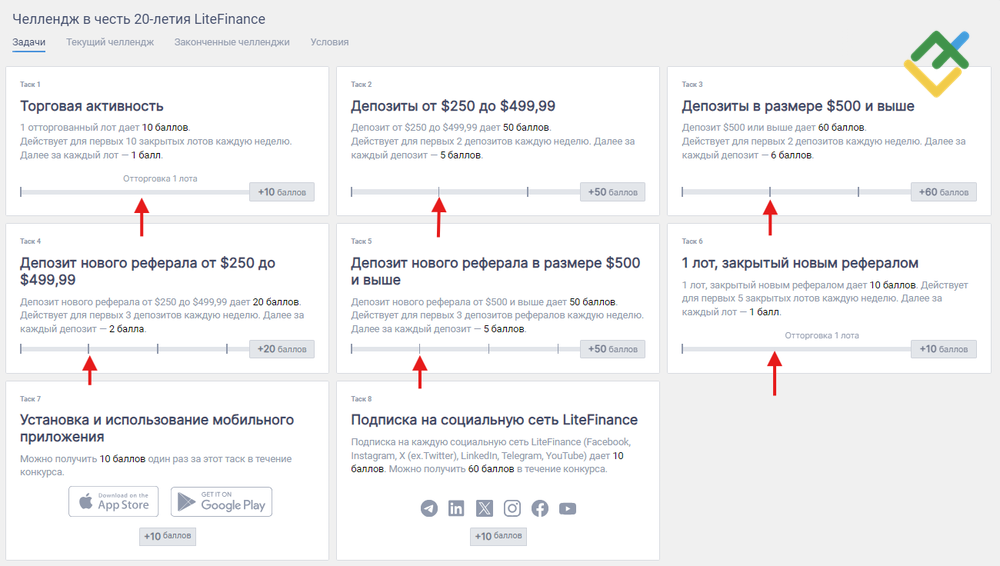1000x566 pixels.
Task: Click +10 баллов under social network icons
Action: 499,536
